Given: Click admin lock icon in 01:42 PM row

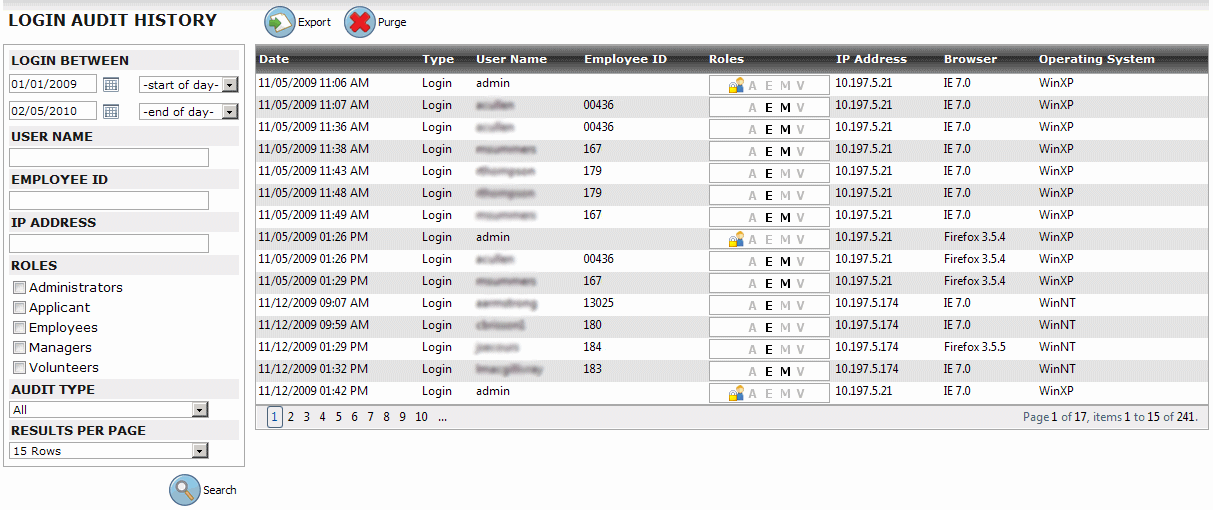Looking at the screenshot, I should pos(736,394).
